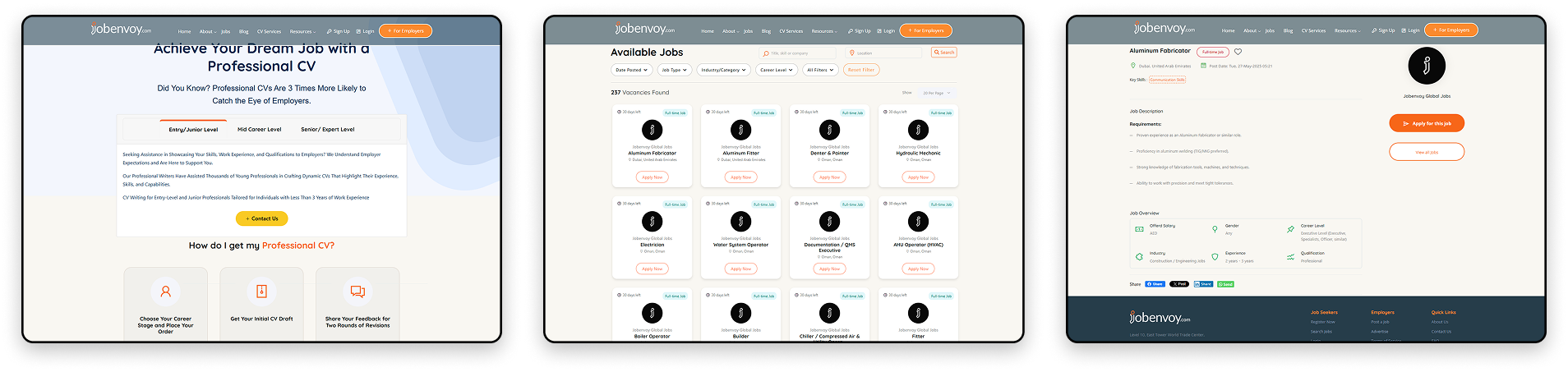The width and height of the screenshot is (1568, 372).
Task: Click the company logo on Aluminum Fabricator card
Action: pos(652,130)
